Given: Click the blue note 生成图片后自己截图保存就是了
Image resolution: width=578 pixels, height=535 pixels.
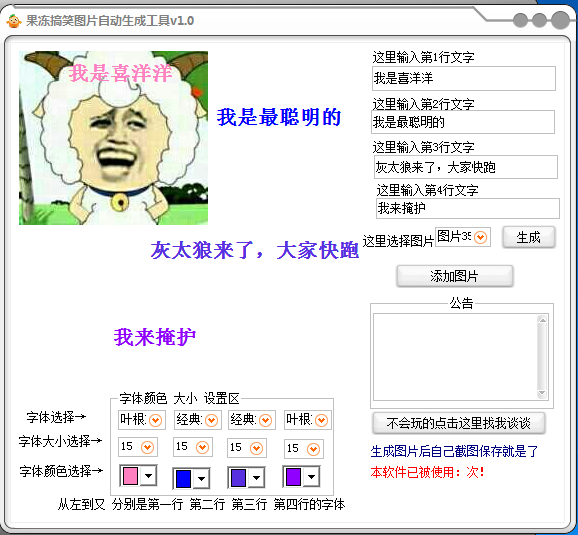Looking at the screenshot, I should tap(455, 451).
